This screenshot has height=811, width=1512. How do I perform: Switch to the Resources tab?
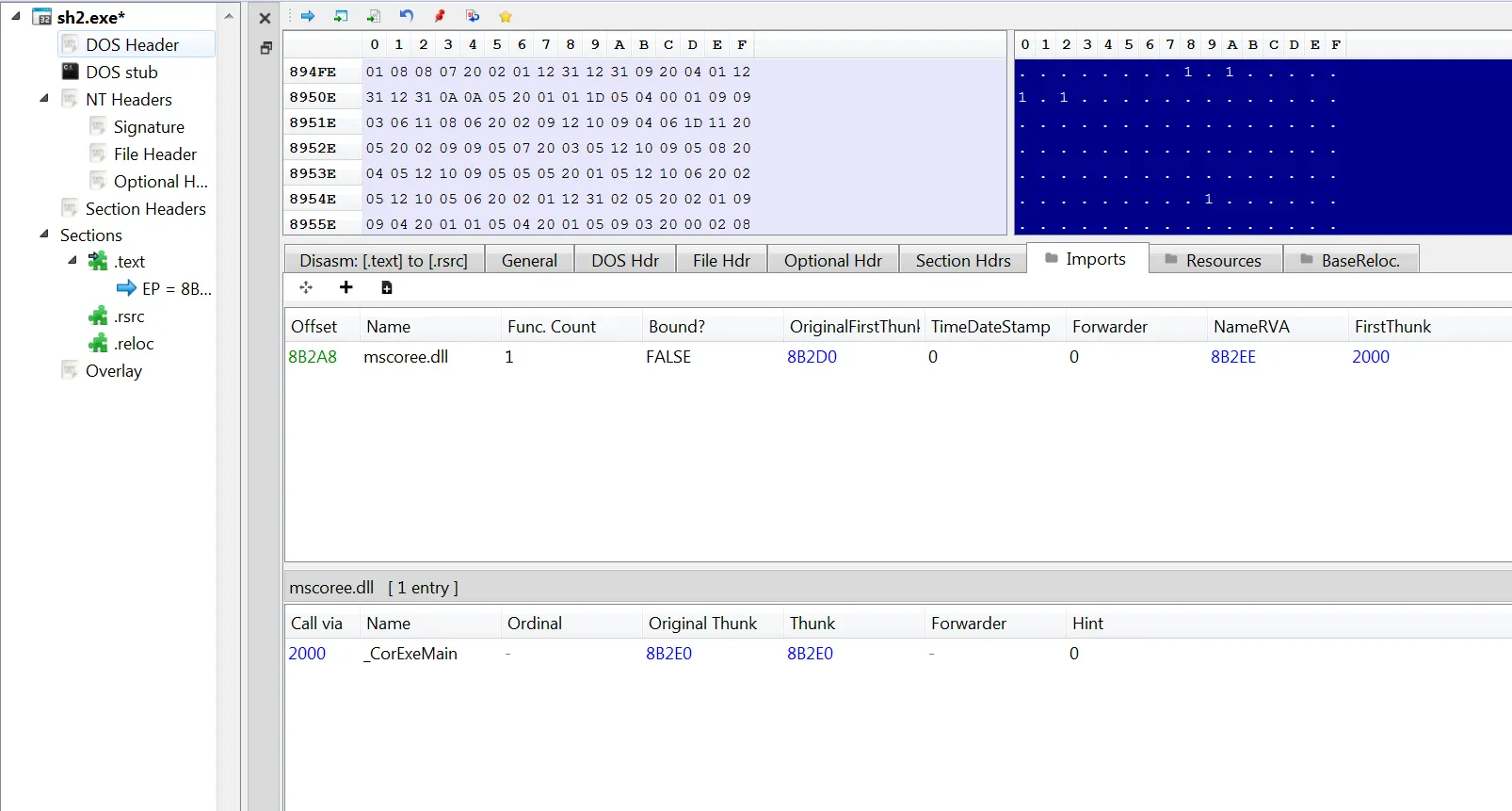click(1215, 260)
